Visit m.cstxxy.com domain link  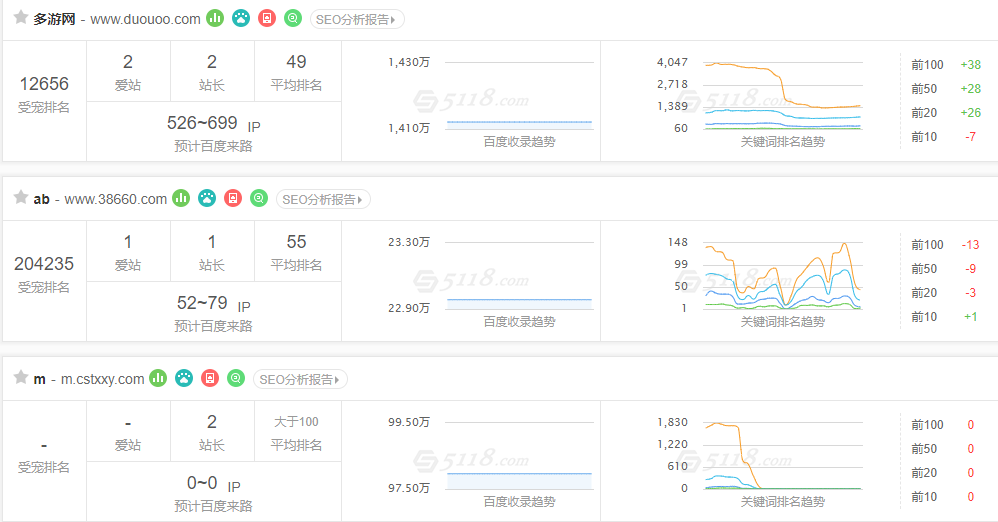tap(102, 379)
